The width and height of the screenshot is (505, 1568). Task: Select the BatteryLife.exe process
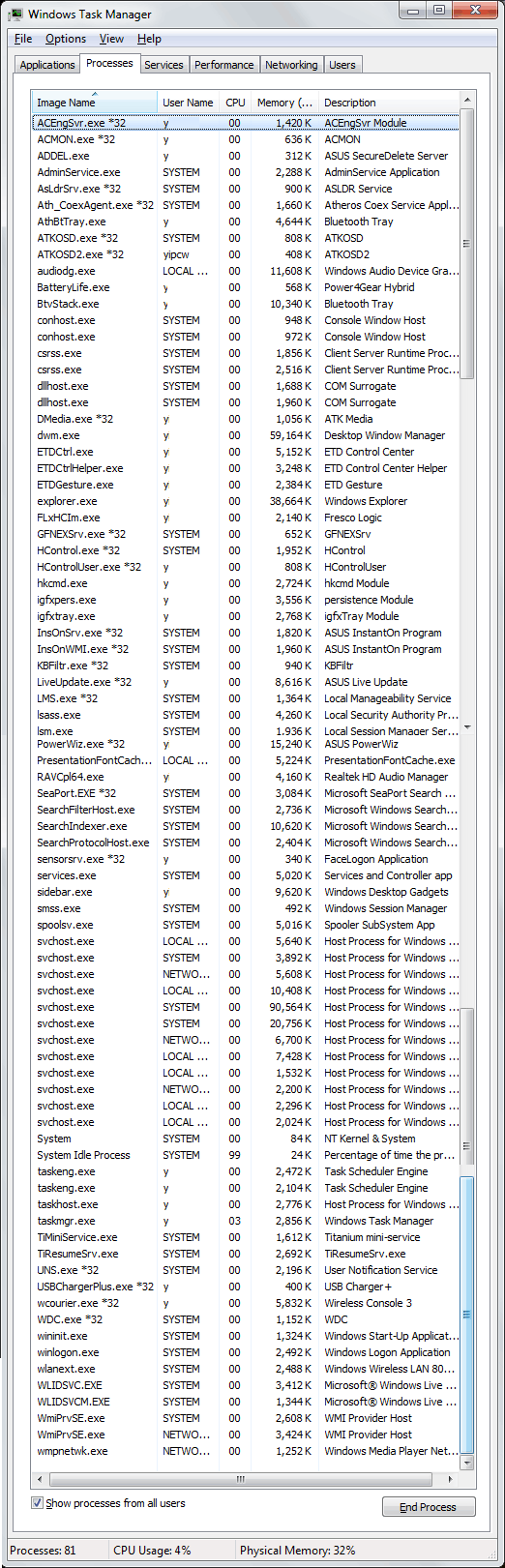(x=246, y=287)
